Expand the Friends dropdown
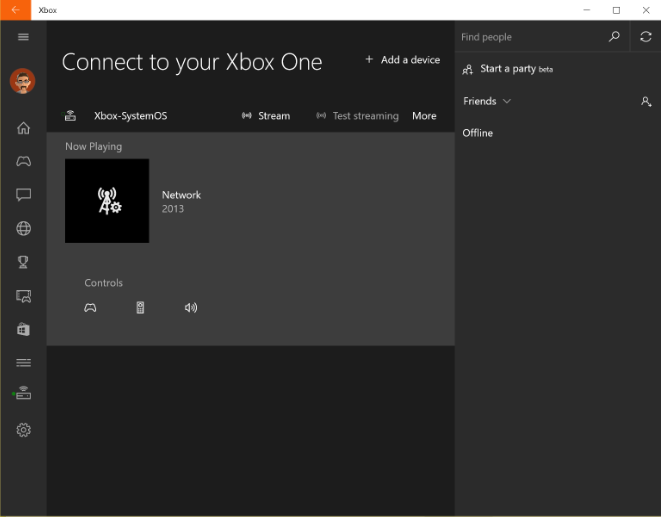Screen dimensions: 661x517 [x=487, y=101]
